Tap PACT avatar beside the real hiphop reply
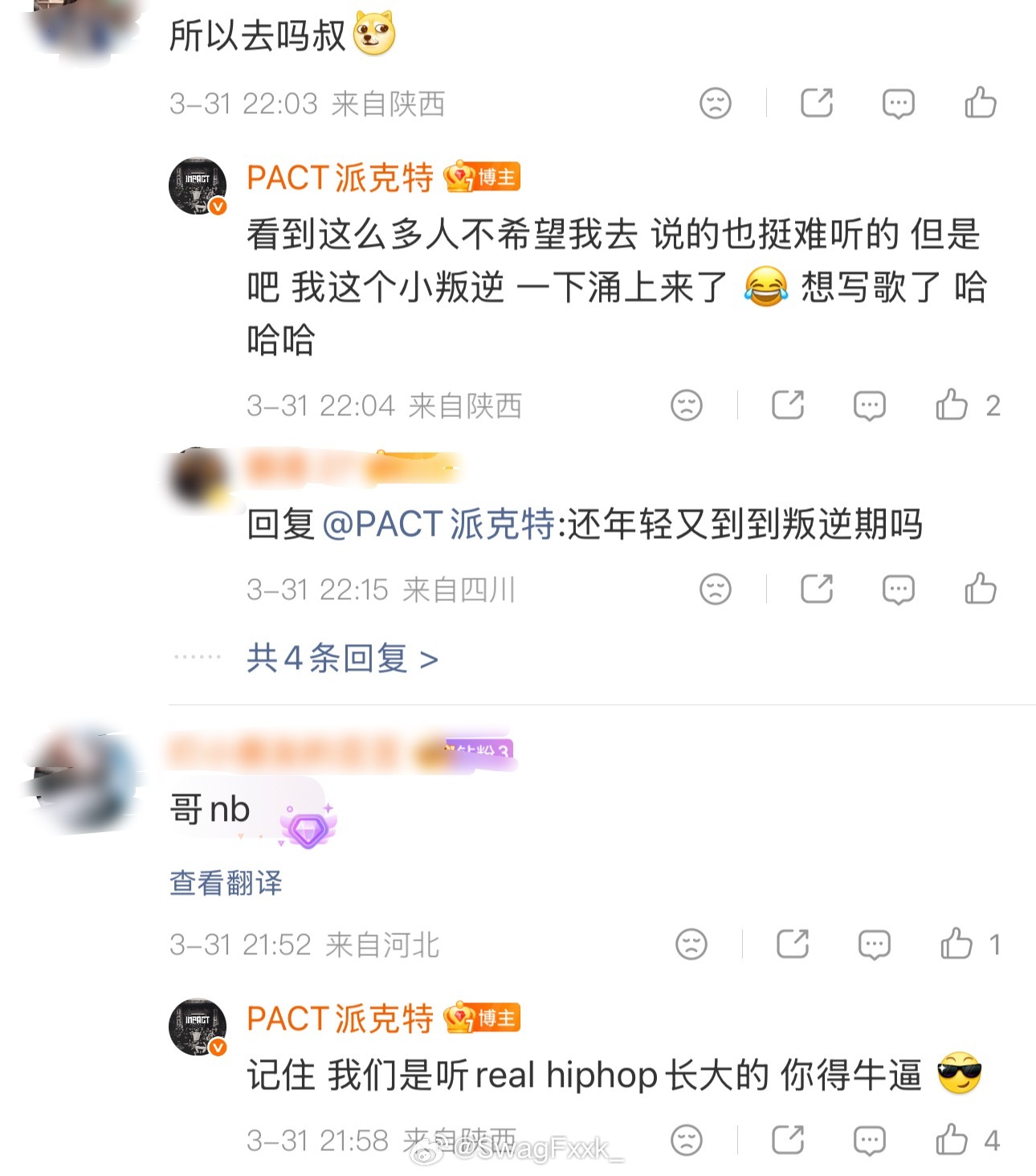This screenshot has height=1176, width=1036. tap(198, 1027)
